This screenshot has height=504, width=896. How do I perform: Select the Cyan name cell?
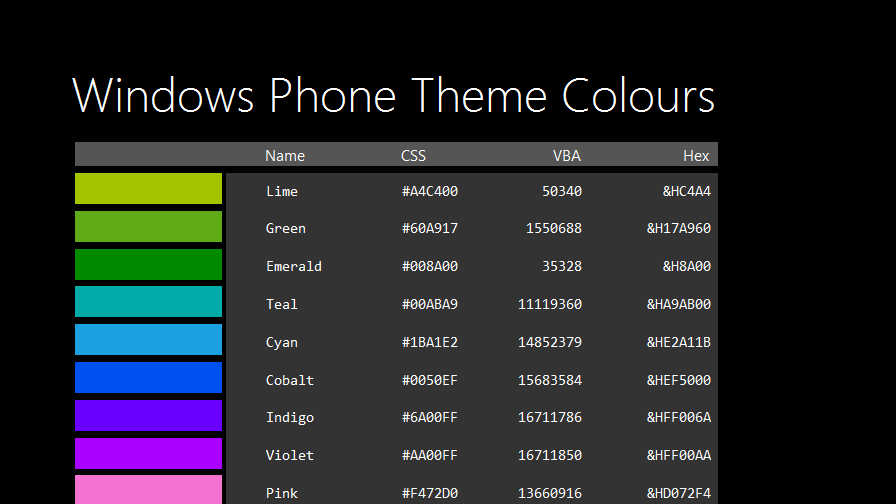282,342
